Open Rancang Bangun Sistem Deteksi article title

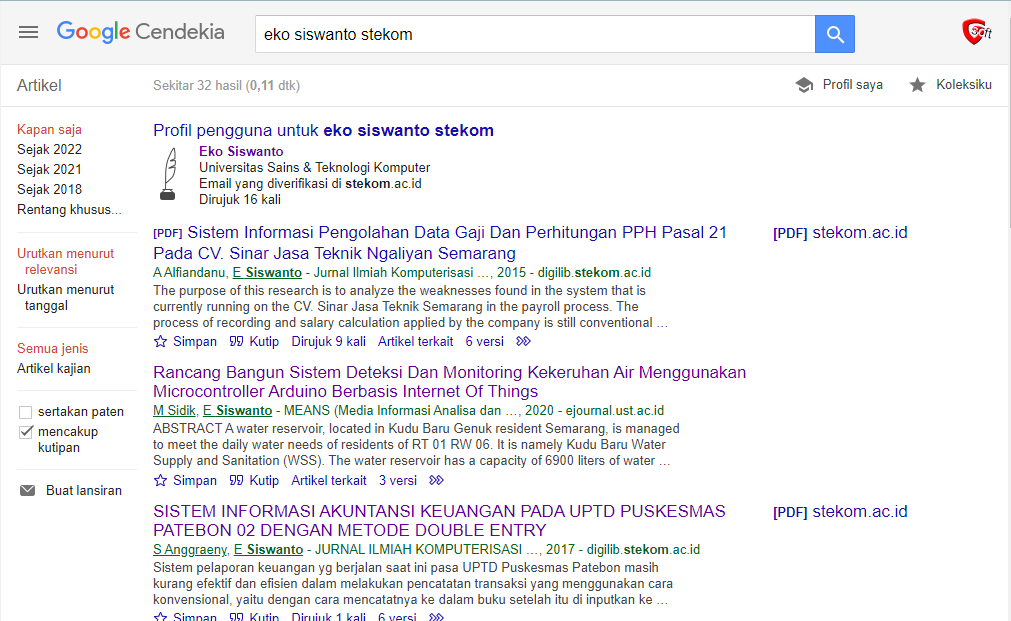(449, 382)
